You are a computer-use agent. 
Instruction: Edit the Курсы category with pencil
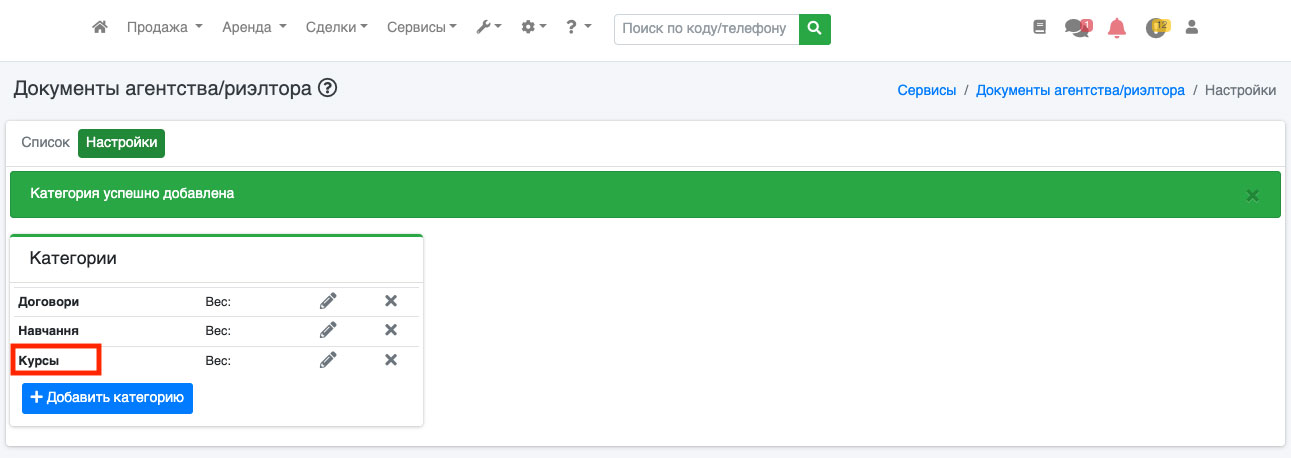point(328,360)
